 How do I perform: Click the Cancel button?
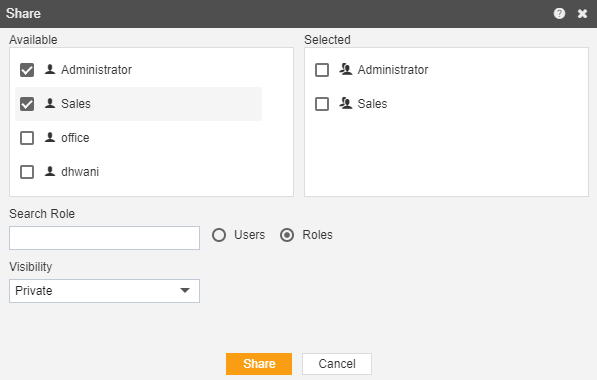[x=337, y=364]
